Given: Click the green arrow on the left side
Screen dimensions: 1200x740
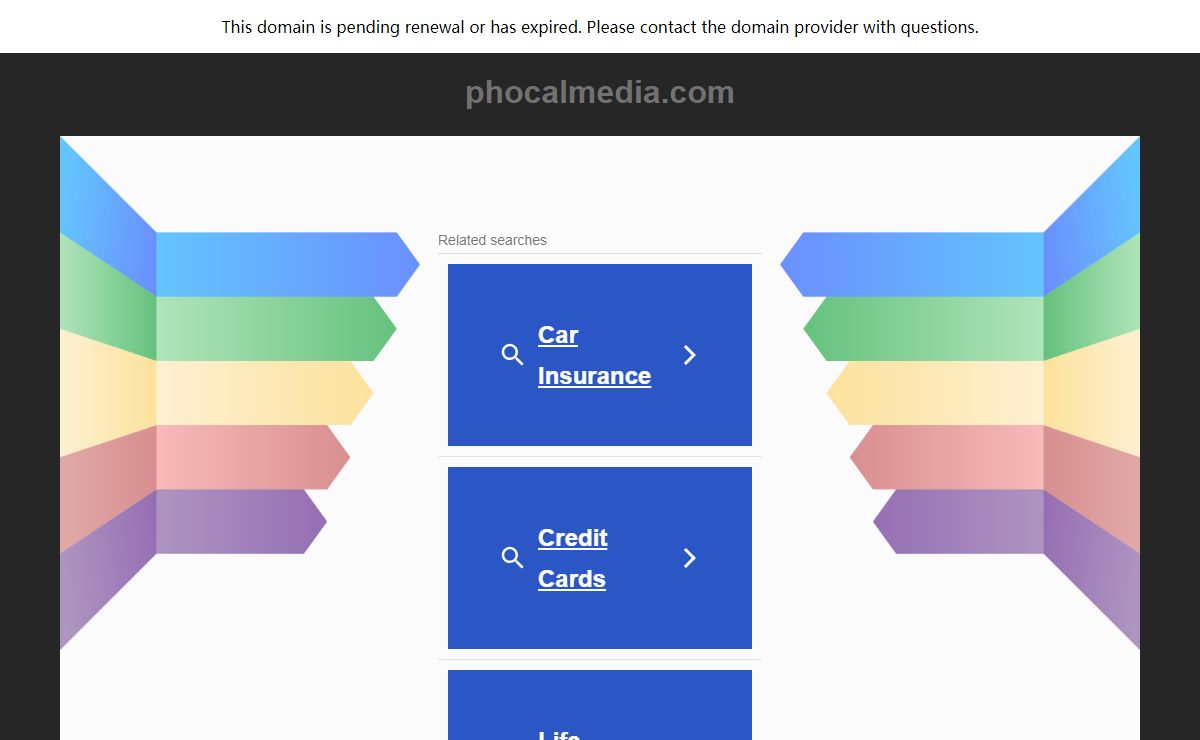Looking at the screenshot, I should click(x=276, y=329).
